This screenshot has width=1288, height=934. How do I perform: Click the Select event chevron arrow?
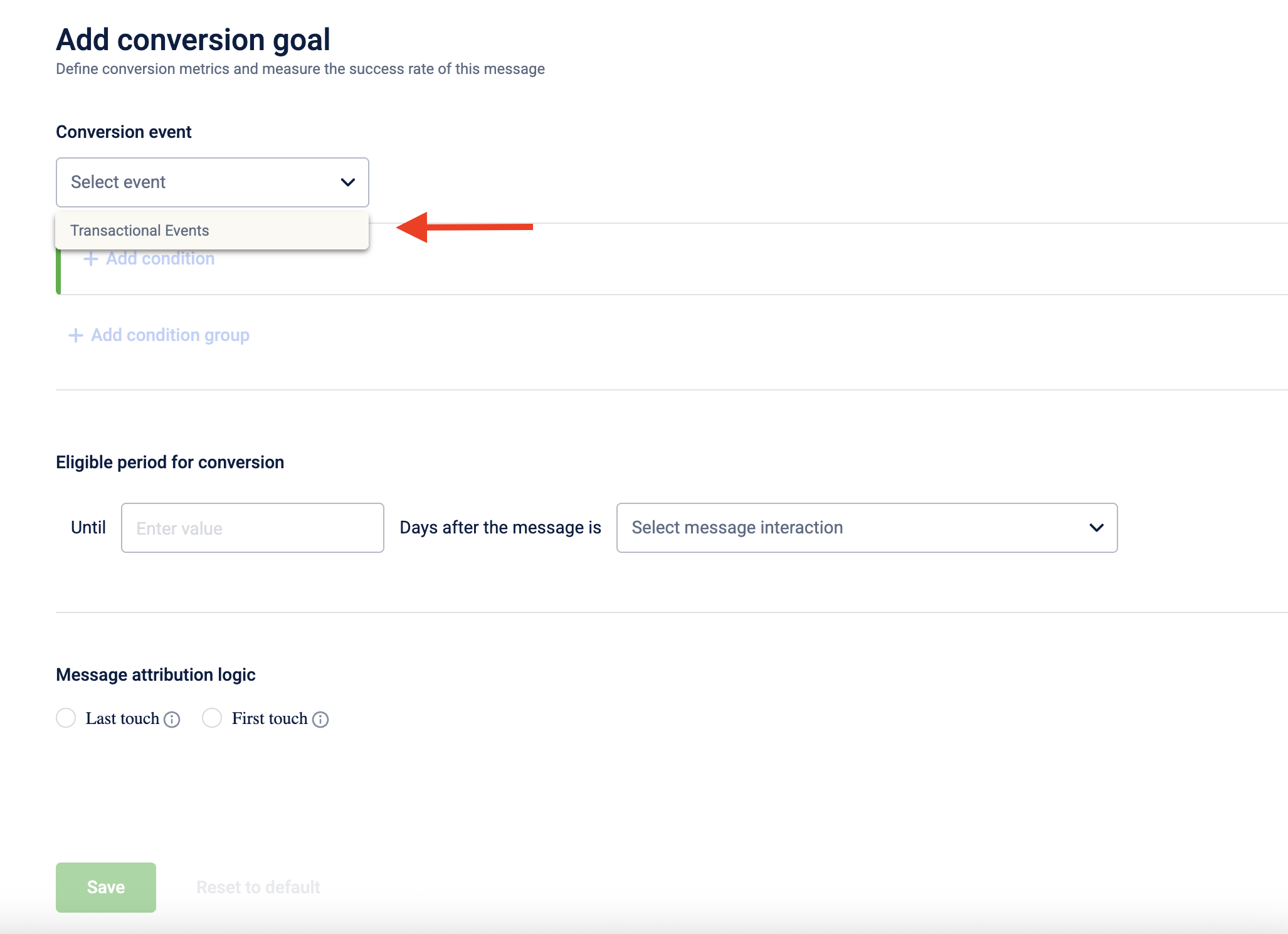348,182
